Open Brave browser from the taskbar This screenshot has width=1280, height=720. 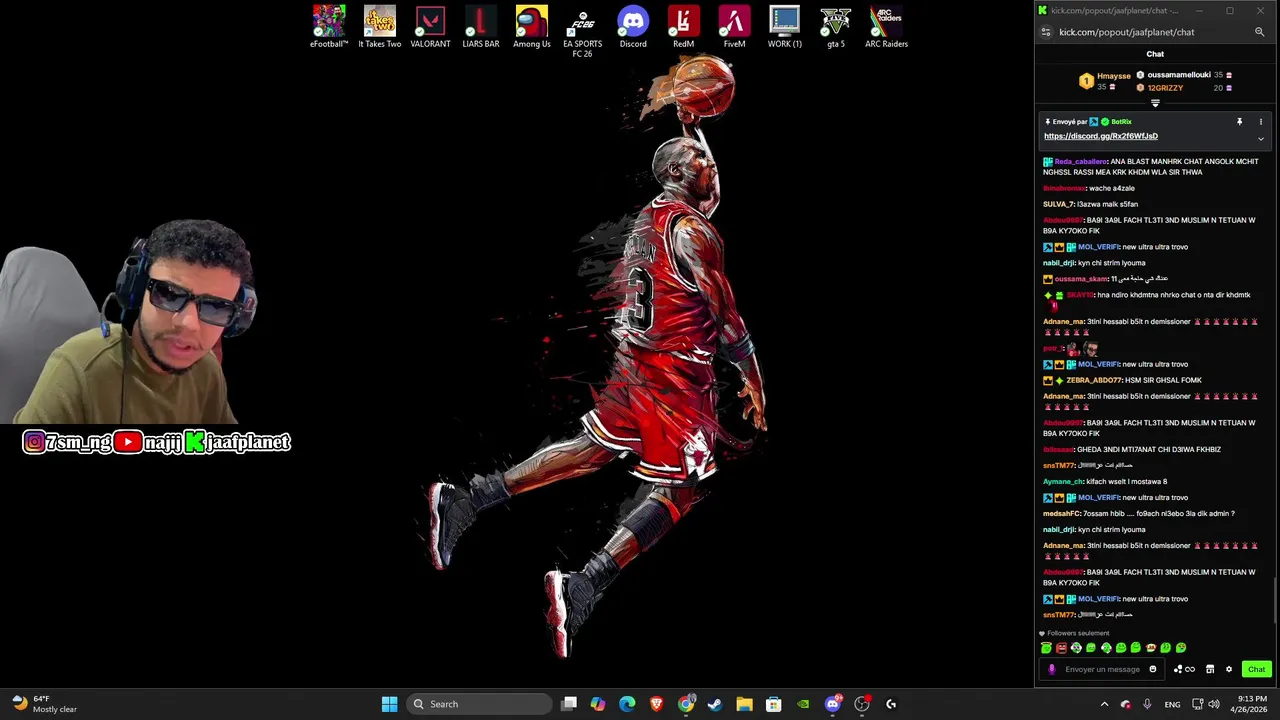(657, 704)
